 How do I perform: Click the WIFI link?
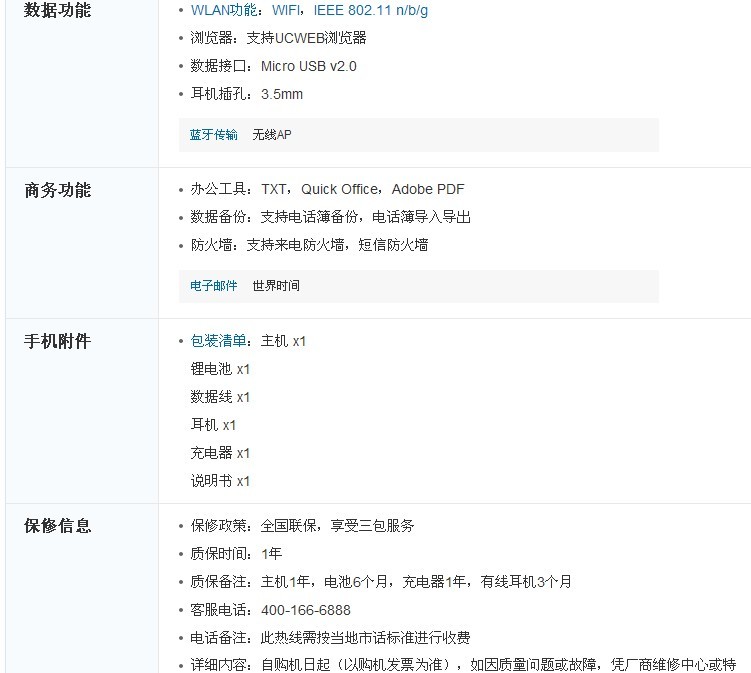click(x=289, y=10)
